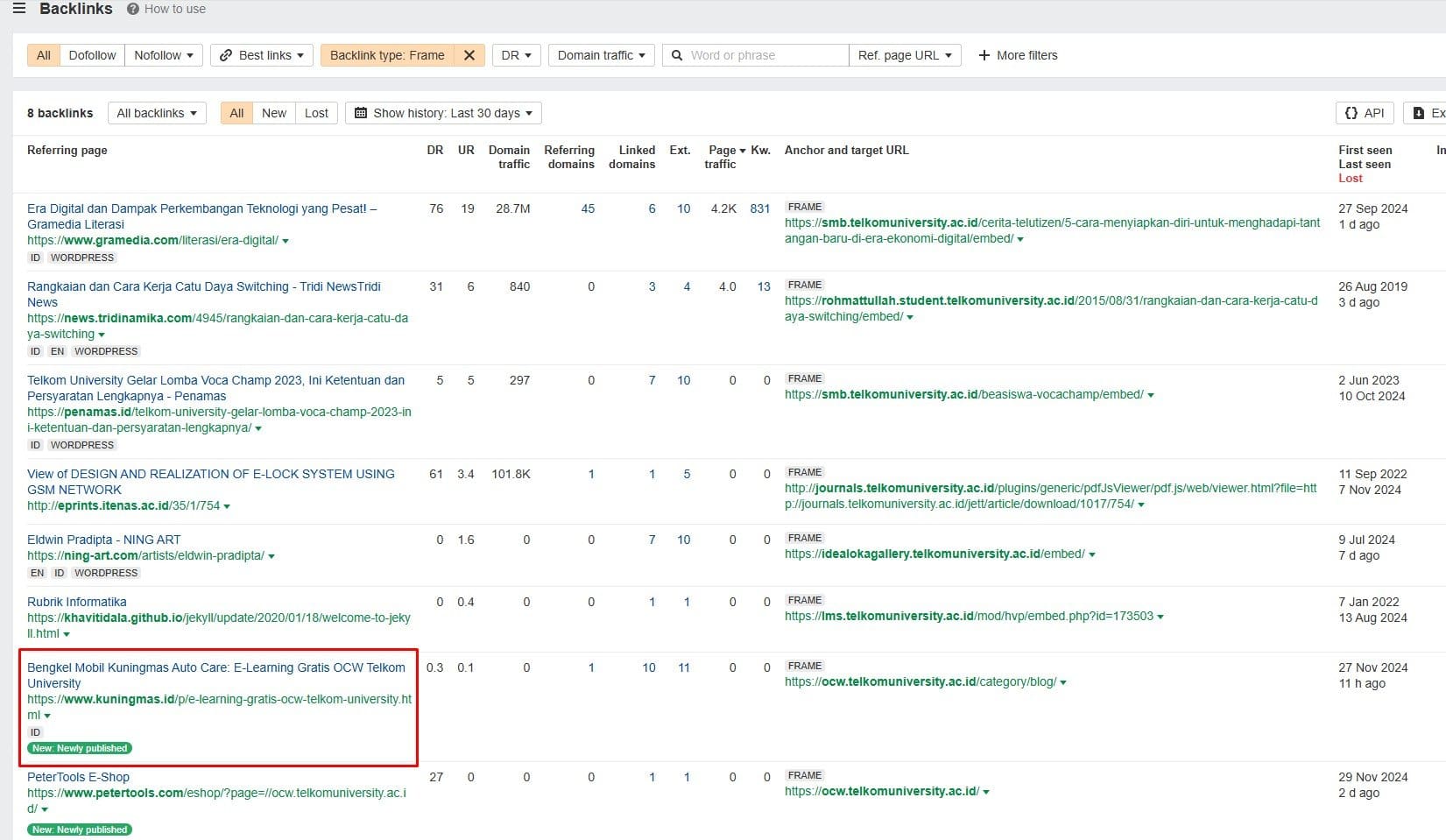Click the calendar icon in Show history

(360, 112)
